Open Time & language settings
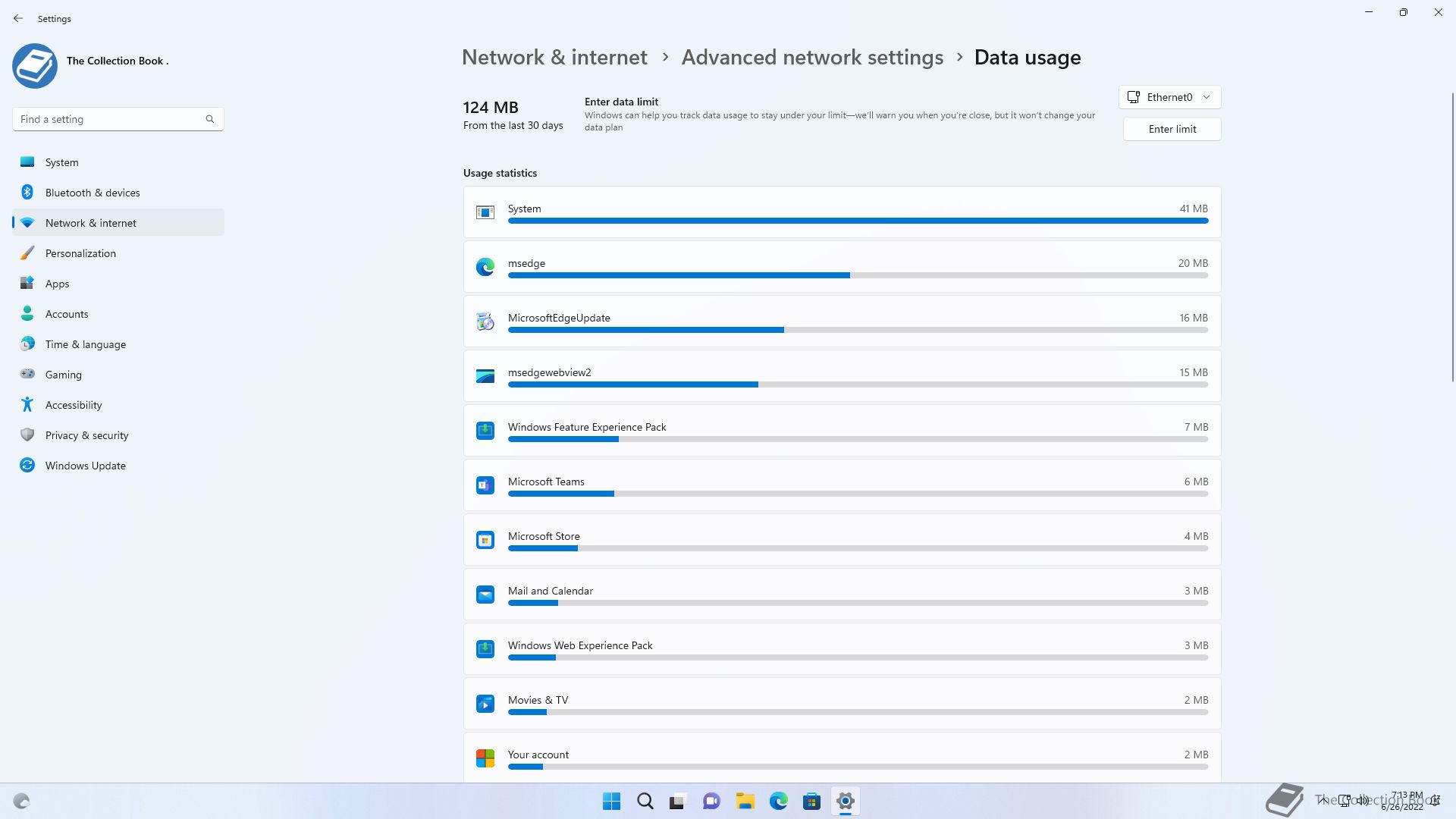The width and height of the screenshot is (1456, 819). point(118,344)
